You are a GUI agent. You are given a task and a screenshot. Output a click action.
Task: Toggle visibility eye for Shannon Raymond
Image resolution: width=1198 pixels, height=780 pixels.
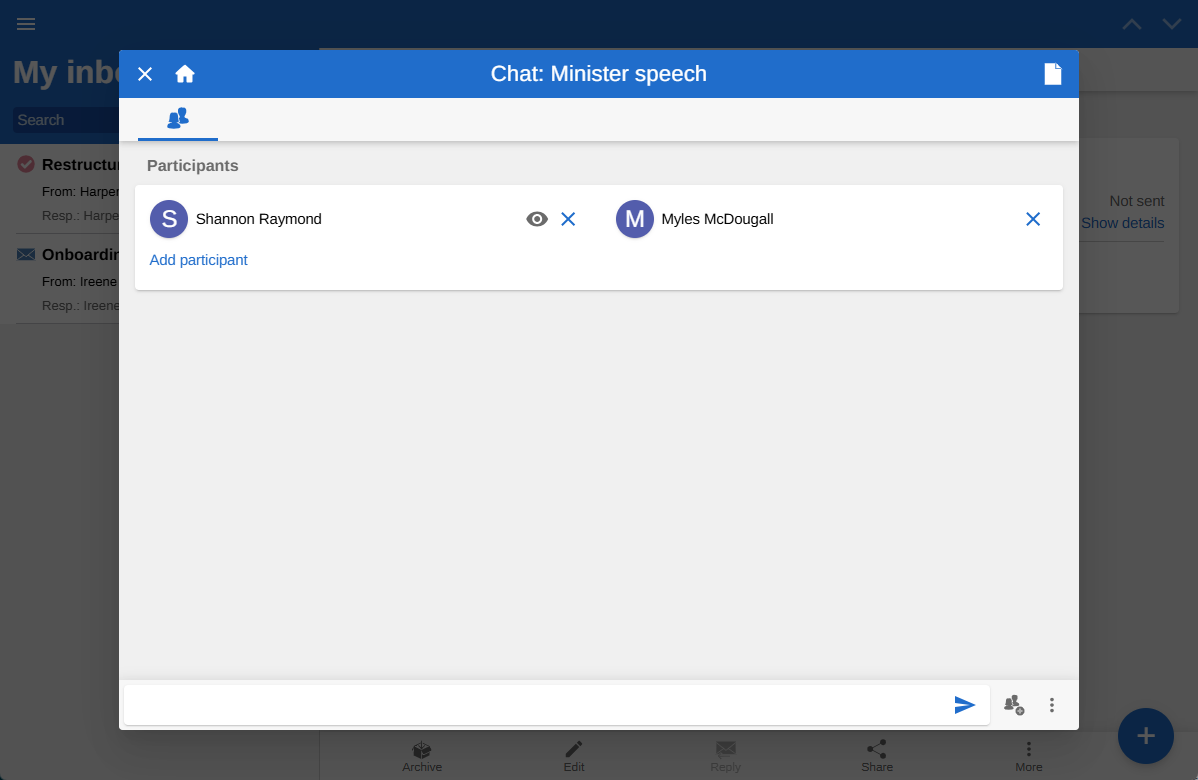537,219
